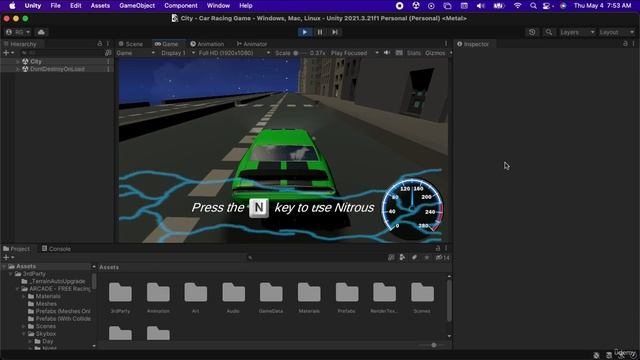The image size is (640, 360).
Task: Collapse the 3rdParty folder in tree
Action: [11, 274]
